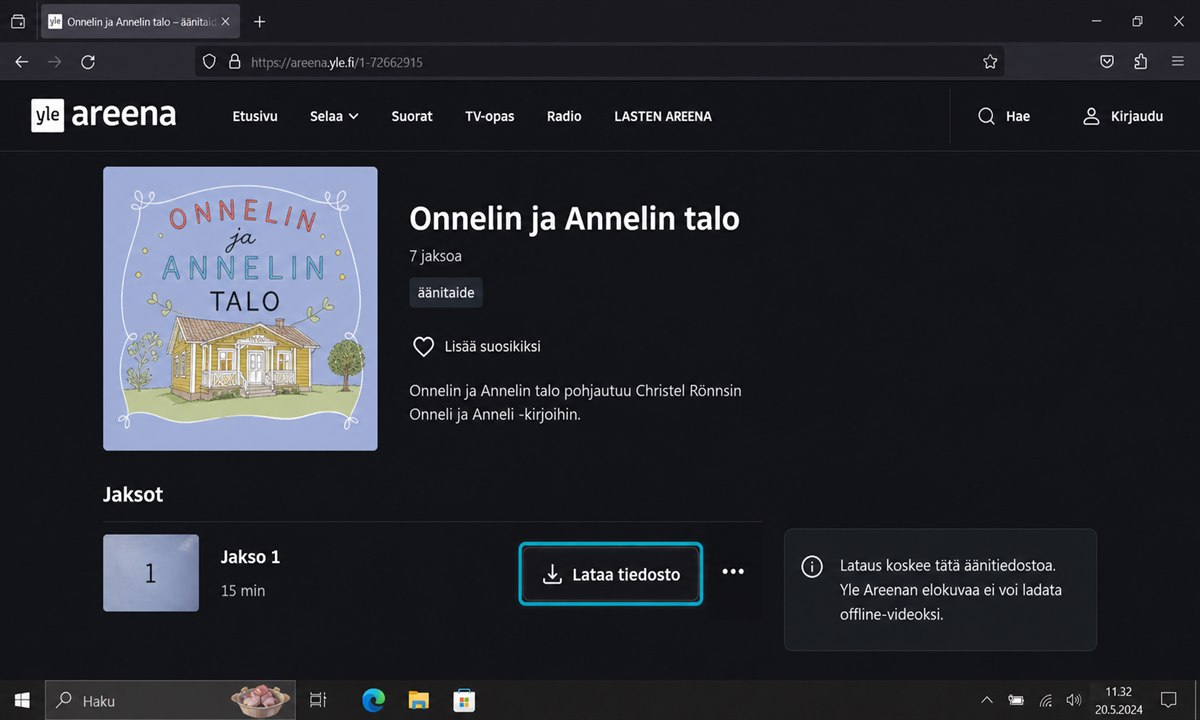Click the 7 jaksoa episode count
The image size is (1200, 720).
click(x=435, y=256)
